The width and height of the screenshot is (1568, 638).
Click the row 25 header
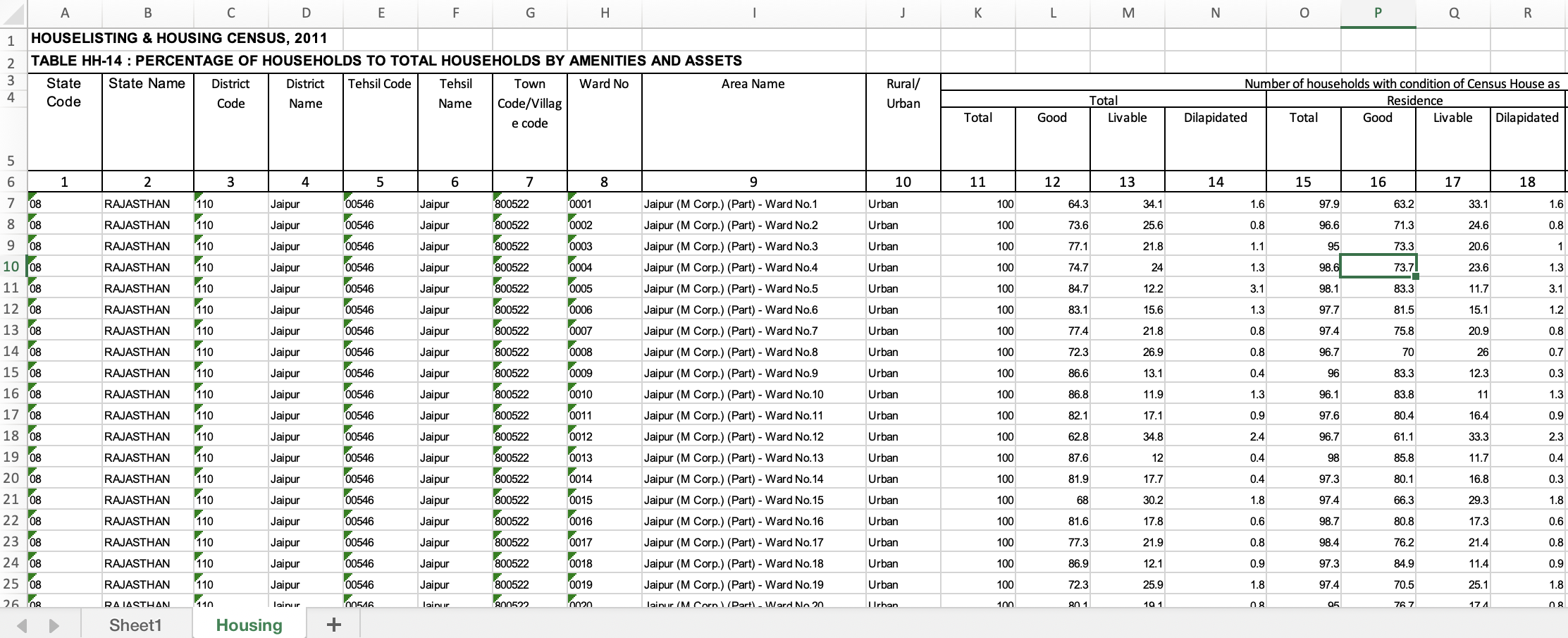point(12,584)
